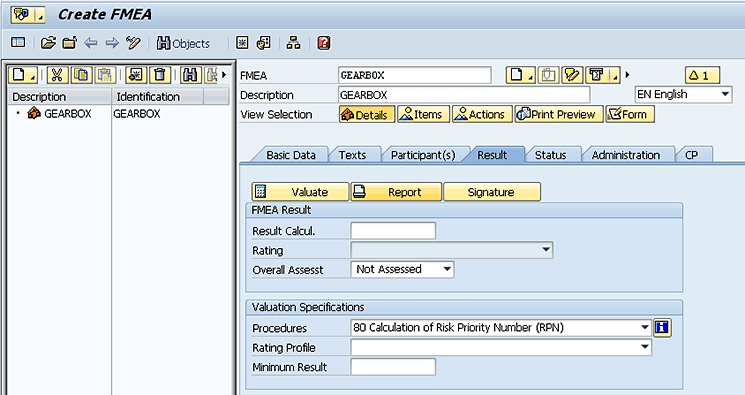Open the Rating Profile dropdown
This screenshot has height=395, width=745.
point(501,347)
